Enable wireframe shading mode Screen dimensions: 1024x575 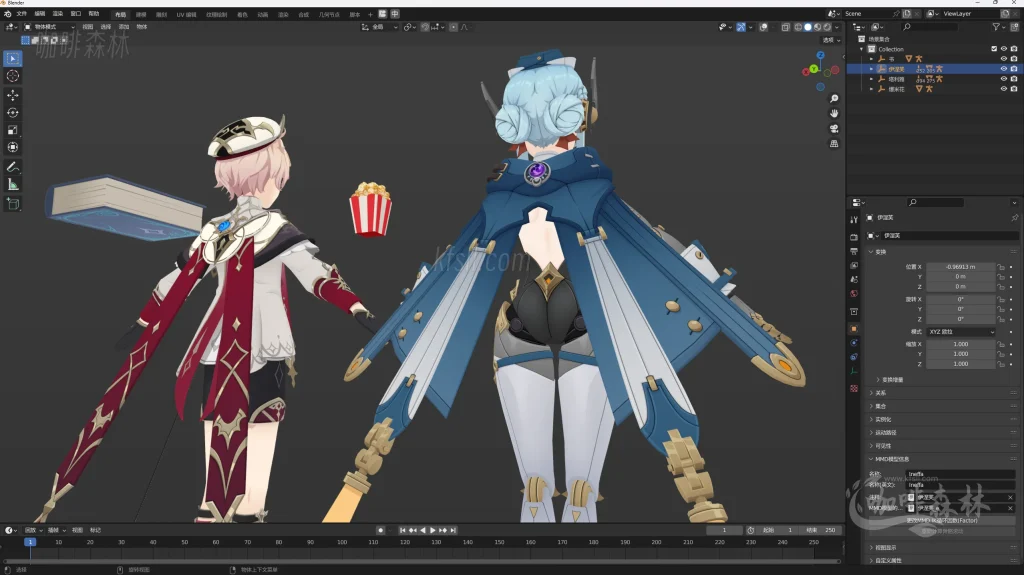[x=798, y=27]
